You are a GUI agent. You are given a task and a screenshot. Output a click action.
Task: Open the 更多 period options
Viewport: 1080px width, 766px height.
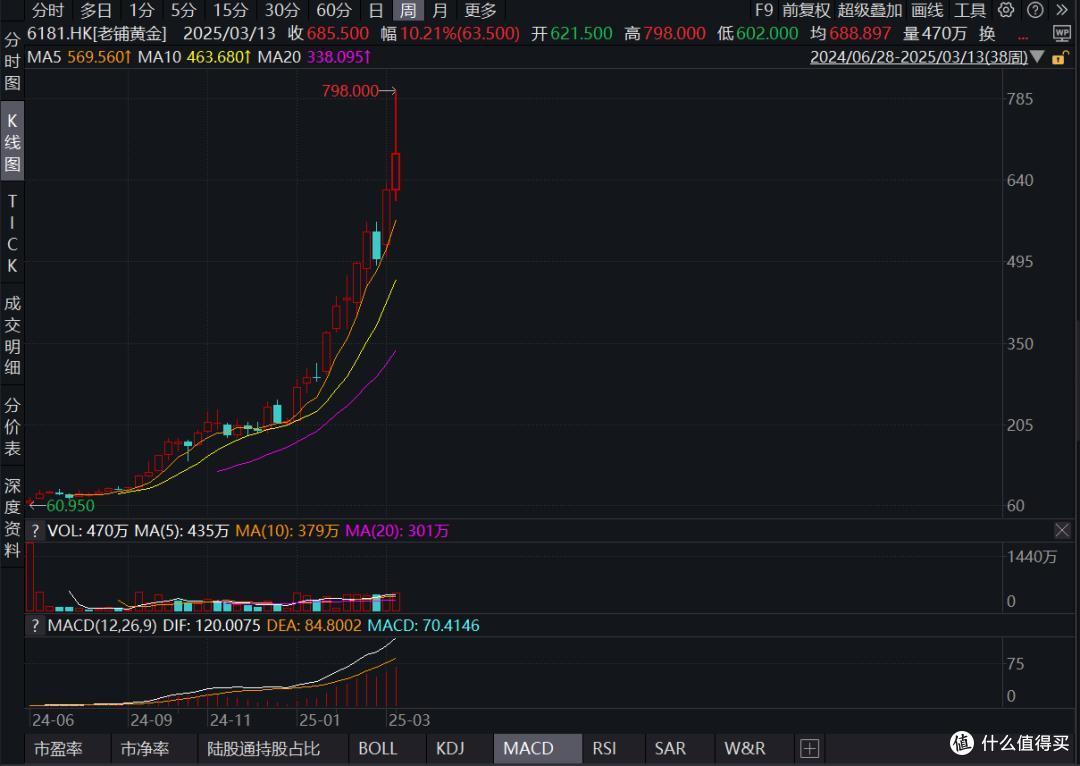(x=480, y=10)
